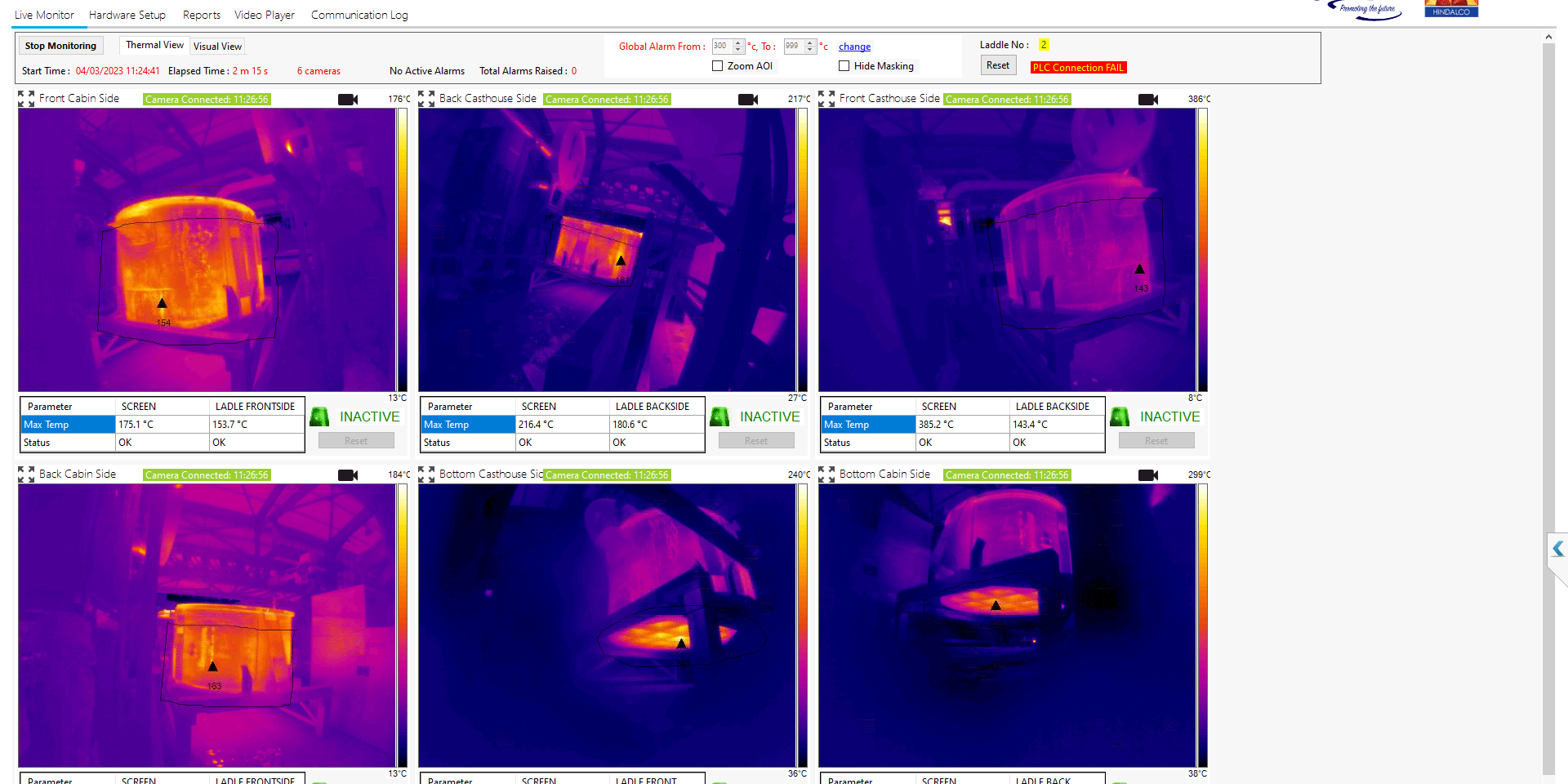Viewport: 1568px width, 784px height.
Task: Click the Hindalco logo in the top right
Action: click(1450, 8)
